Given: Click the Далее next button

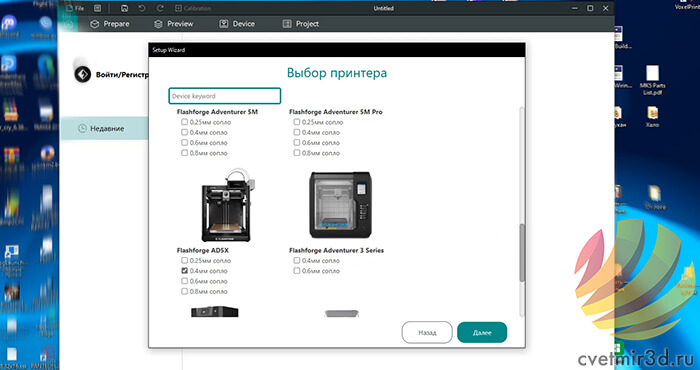Looking at the screenshot, I should point(482,333).
